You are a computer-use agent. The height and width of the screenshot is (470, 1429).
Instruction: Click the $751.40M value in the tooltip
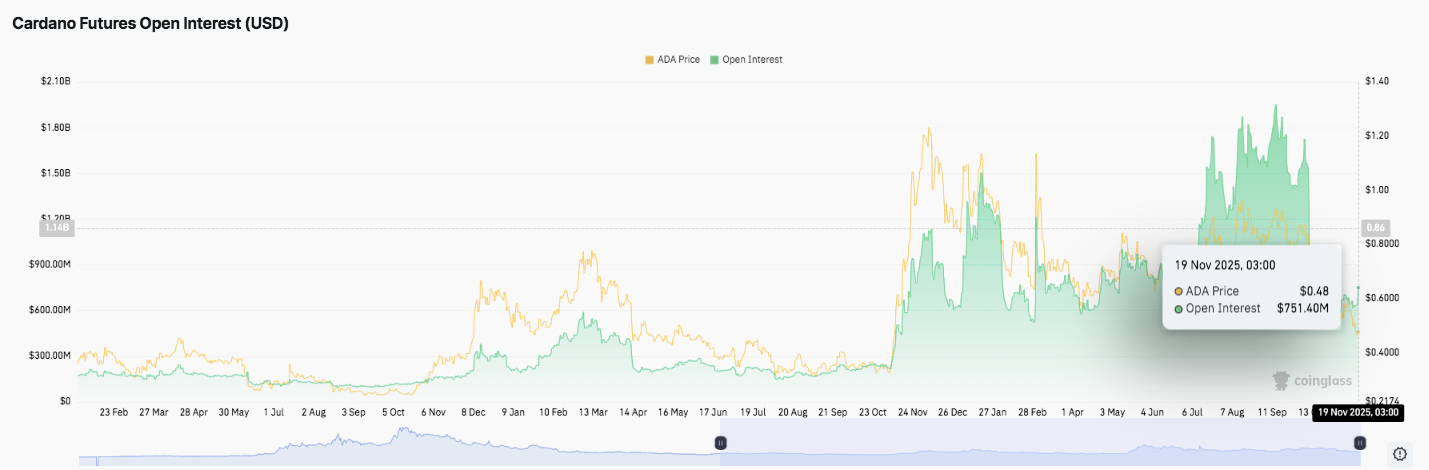pyautogui.click(x=1302, y=308)
